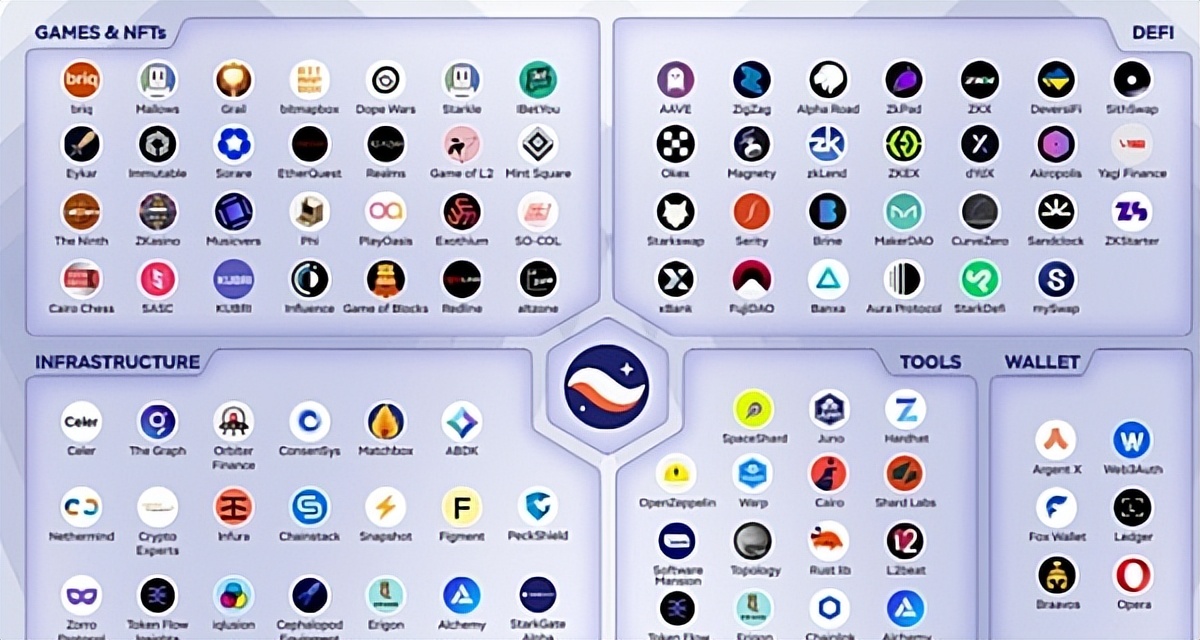Select the Phi project icon
This screenshot has width=1200, height=640.
[310, 212]
